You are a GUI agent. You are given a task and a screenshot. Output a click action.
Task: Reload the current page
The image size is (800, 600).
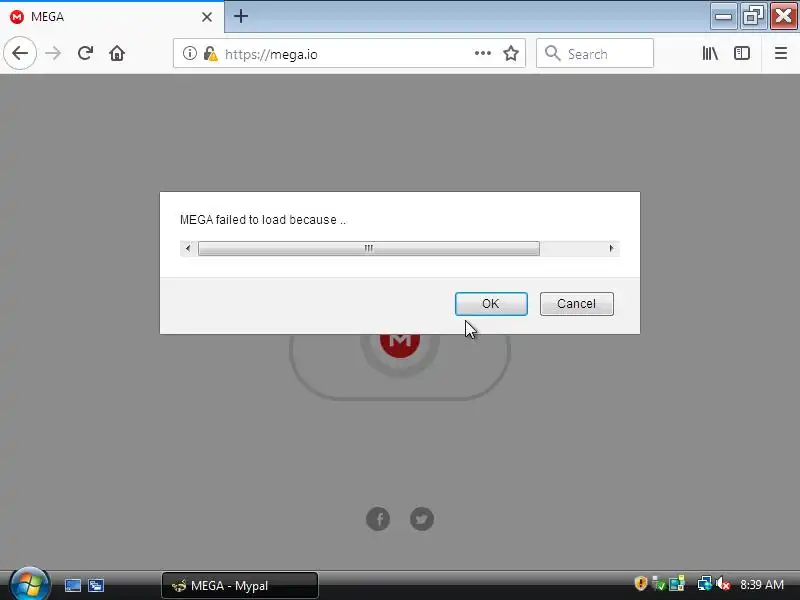tap(85, 53)
